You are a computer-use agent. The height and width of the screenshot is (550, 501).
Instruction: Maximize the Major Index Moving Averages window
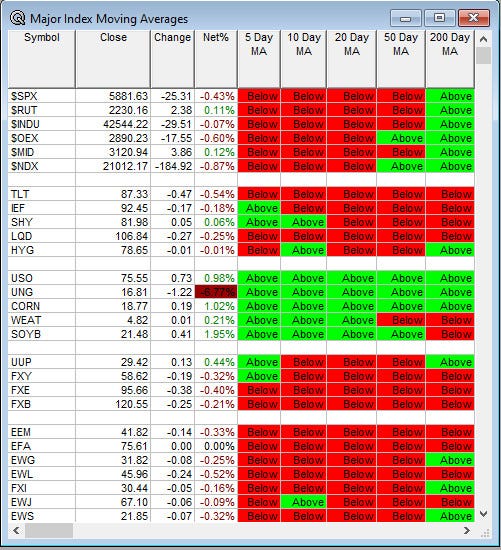[x=440, y=18]
